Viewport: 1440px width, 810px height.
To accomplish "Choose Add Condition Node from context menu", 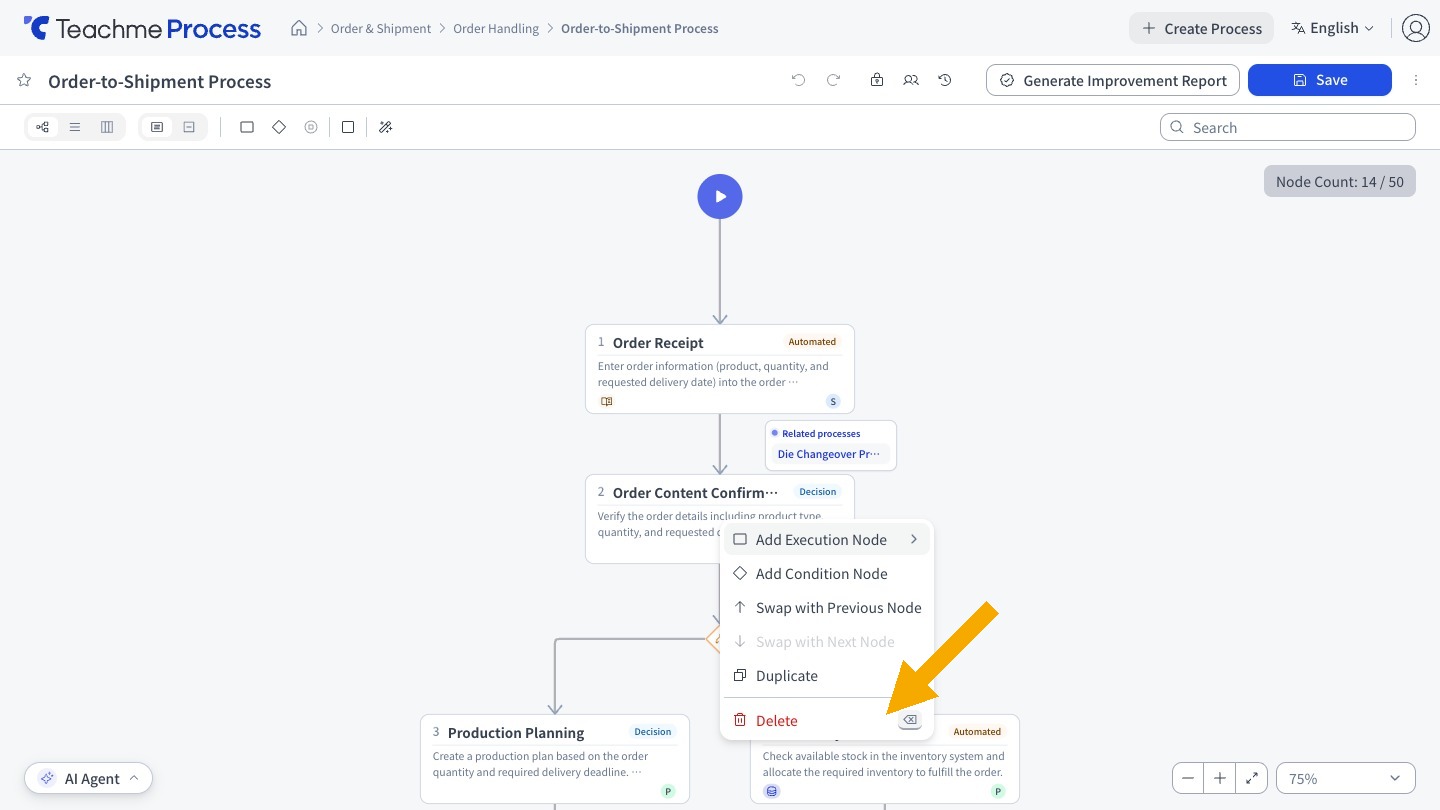I will click(x=827, y=574).
